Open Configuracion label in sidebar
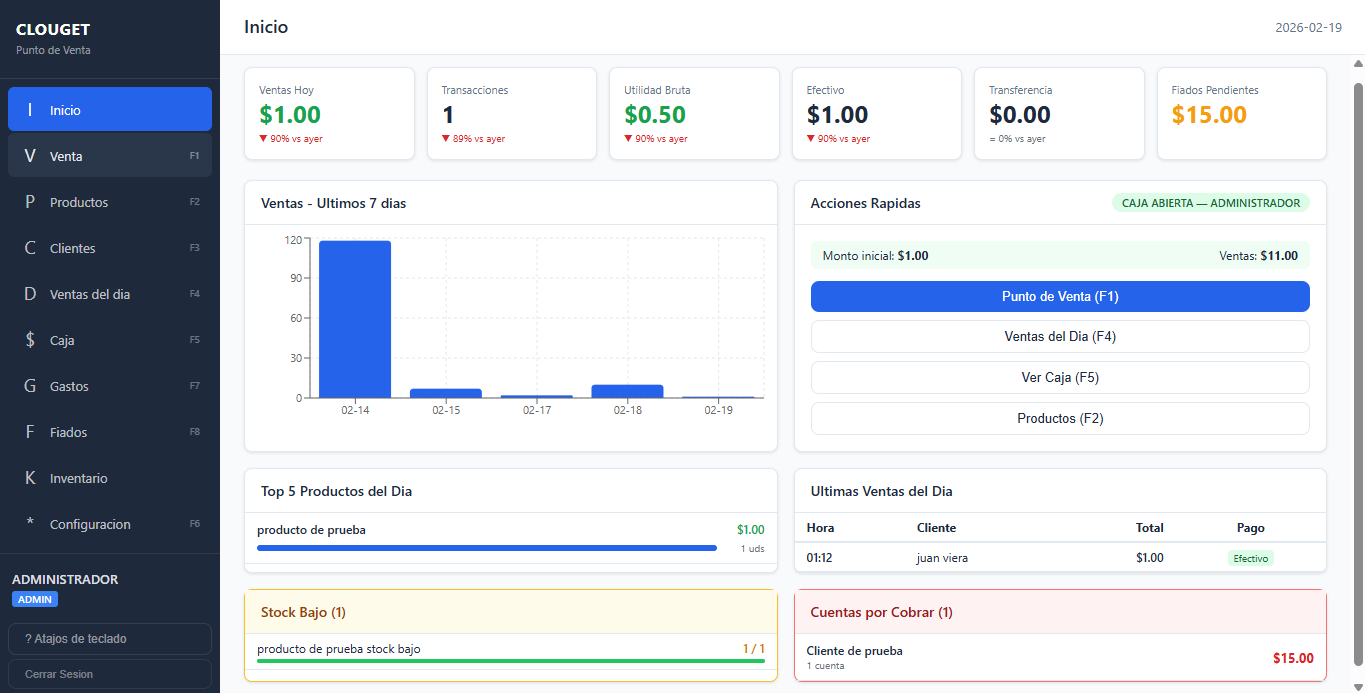The height and width of the screenshot is (693, 1365). (x=90, y=524)
